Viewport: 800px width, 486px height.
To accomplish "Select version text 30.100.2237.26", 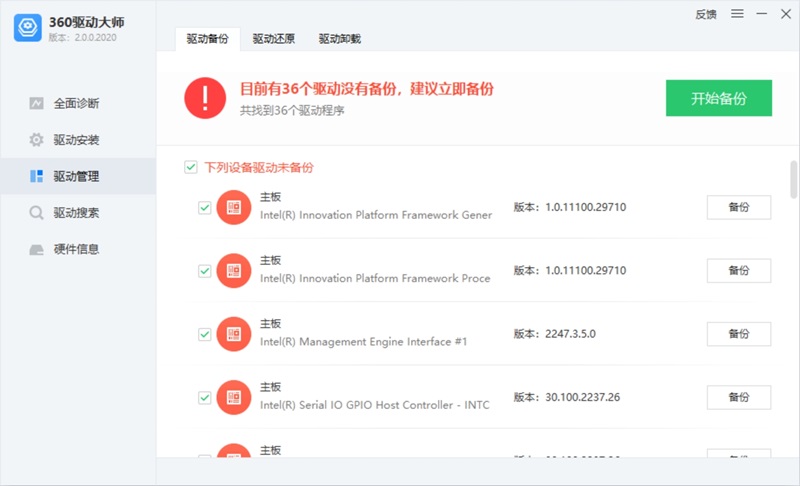I will [583, 397].
